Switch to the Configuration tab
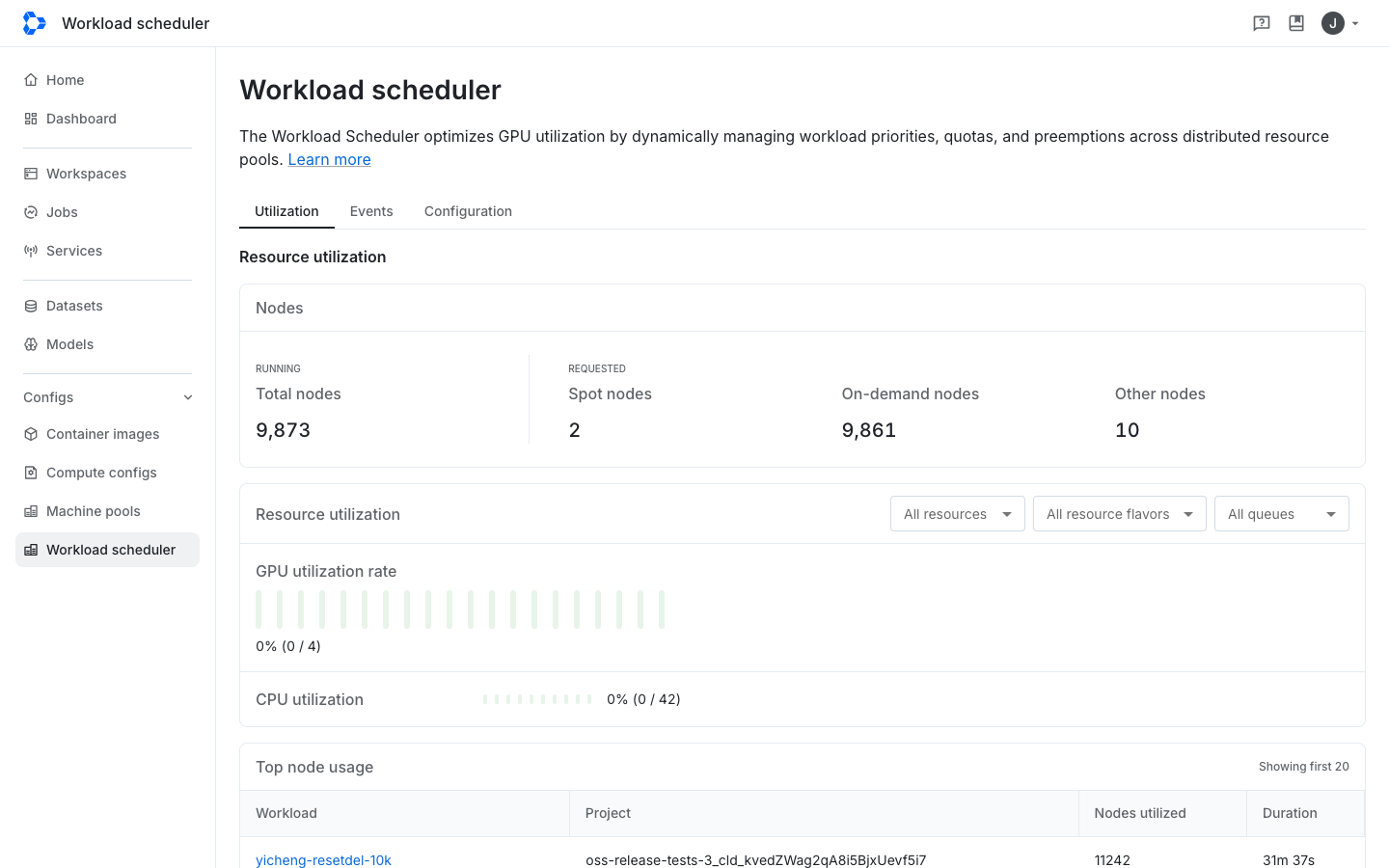Viewport: 1389px width, 868px height. (x=468, y=211)
